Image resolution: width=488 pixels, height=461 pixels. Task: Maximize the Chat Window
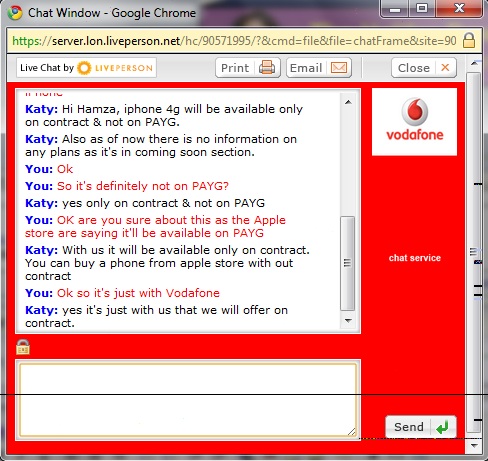(422, 9)
